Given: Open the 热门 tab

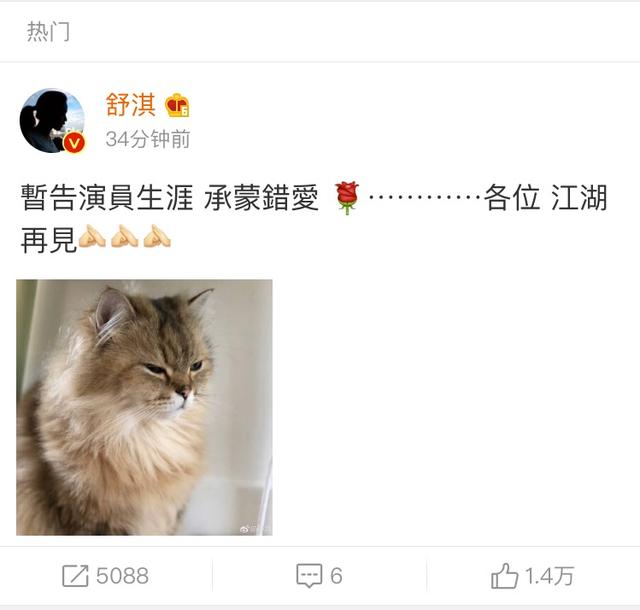Looking at the screenshot, I should pyautogui.click(x=48, y=31).
